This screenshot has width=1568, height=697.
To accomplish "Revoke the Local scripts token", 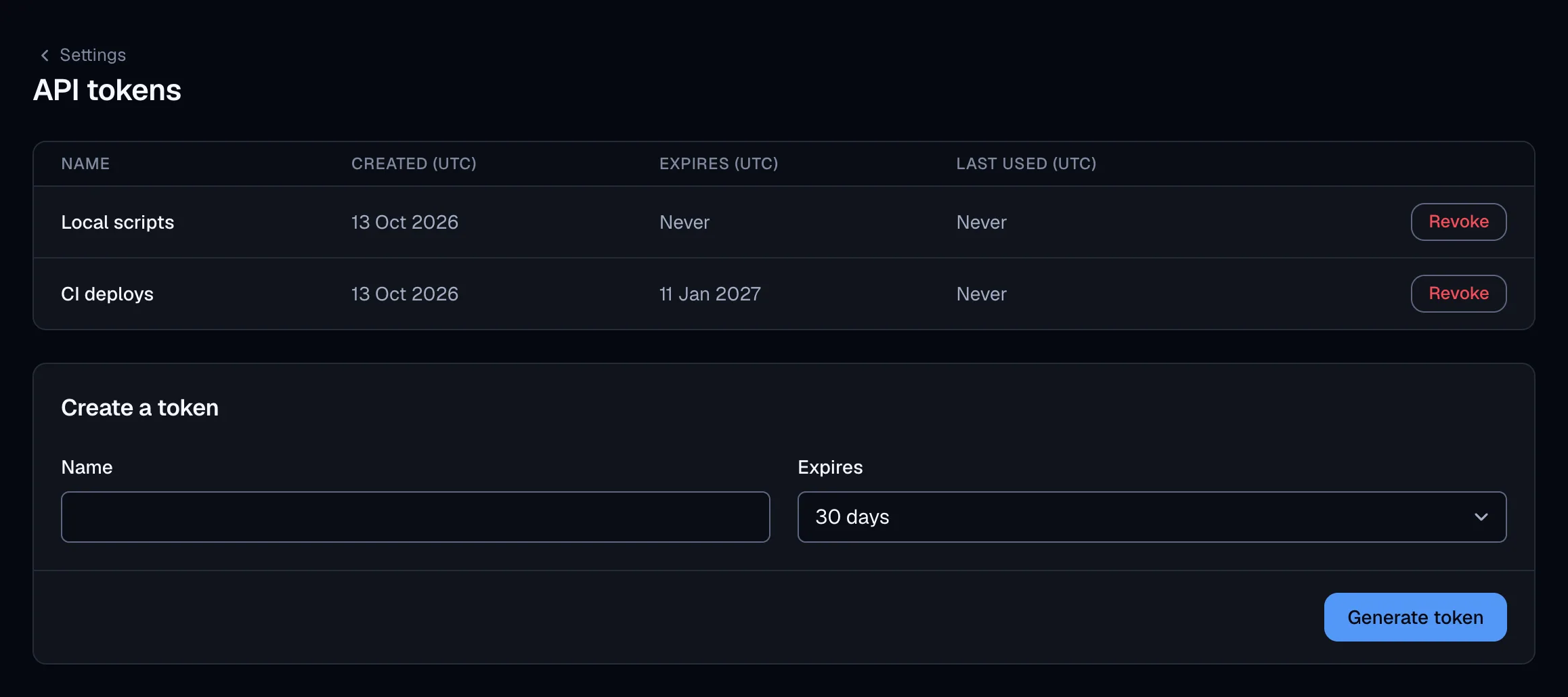I will pyautogui.click(x=1458, y=222).
